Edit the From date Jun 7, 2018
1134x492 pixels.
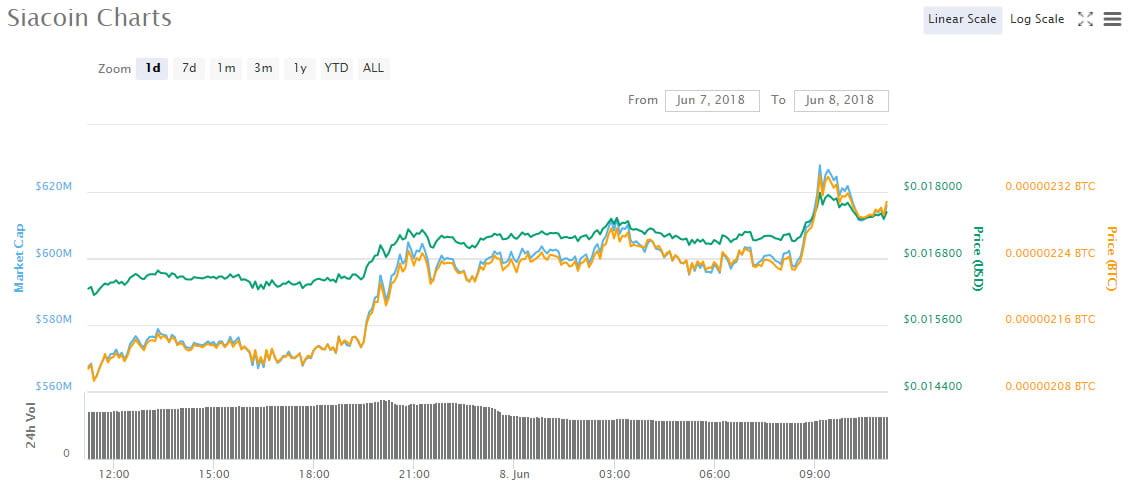point(712,101)
